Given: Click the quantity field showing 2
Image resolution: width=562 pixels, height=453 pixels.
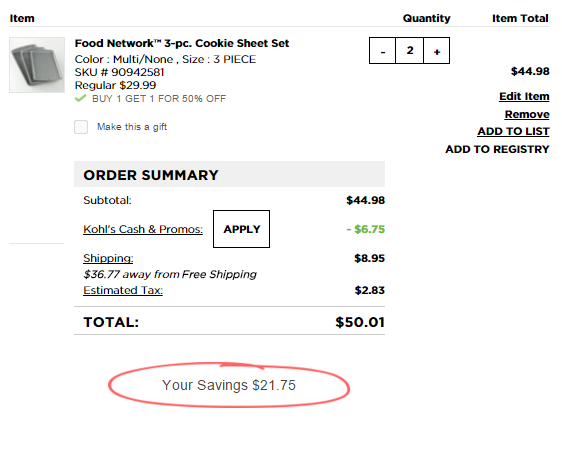Looking at the screenshot, I should point(410,51).
